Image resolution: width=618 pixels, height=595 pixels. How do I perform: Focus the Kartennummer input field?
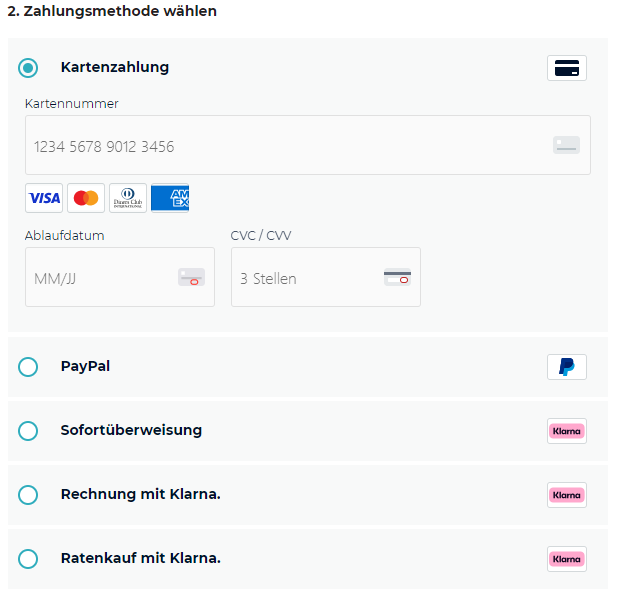280,146
